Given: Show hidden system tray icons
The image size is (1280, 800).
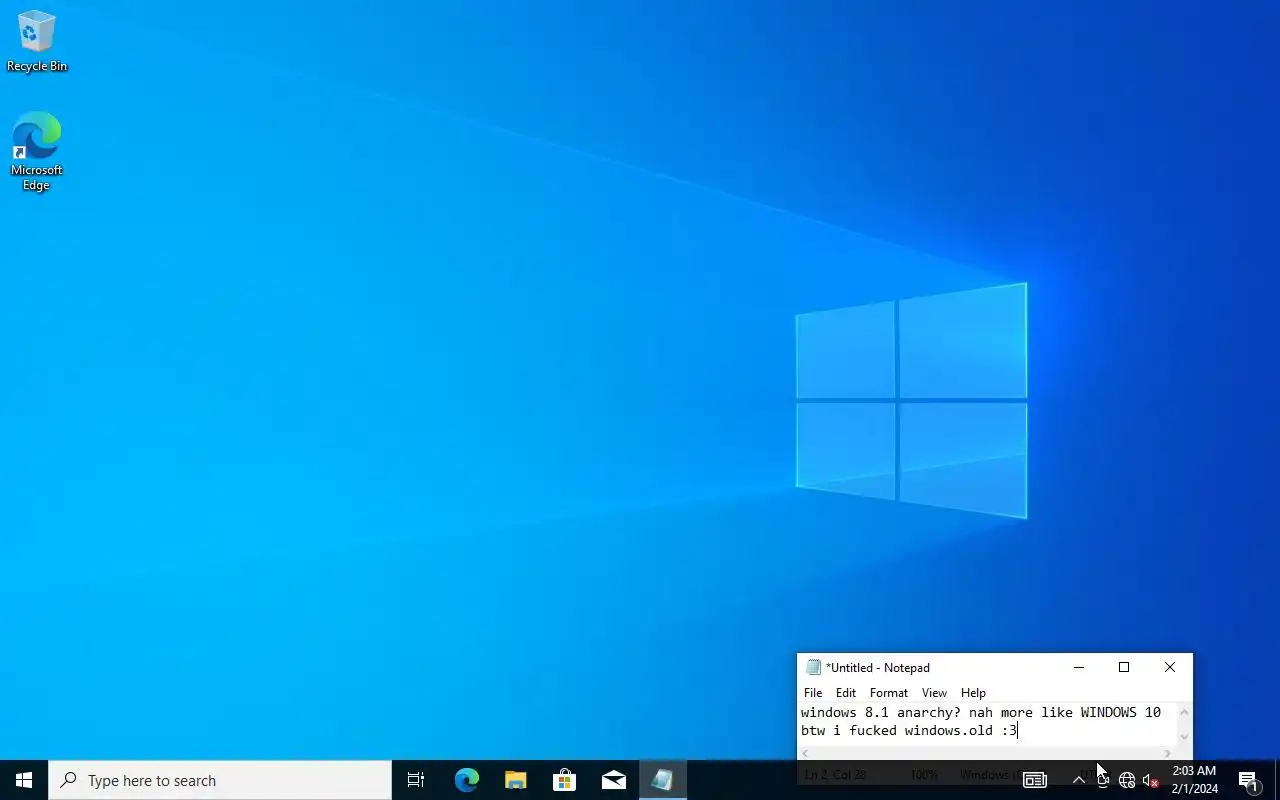Looking at the screenshot, I should [1078, 780].
